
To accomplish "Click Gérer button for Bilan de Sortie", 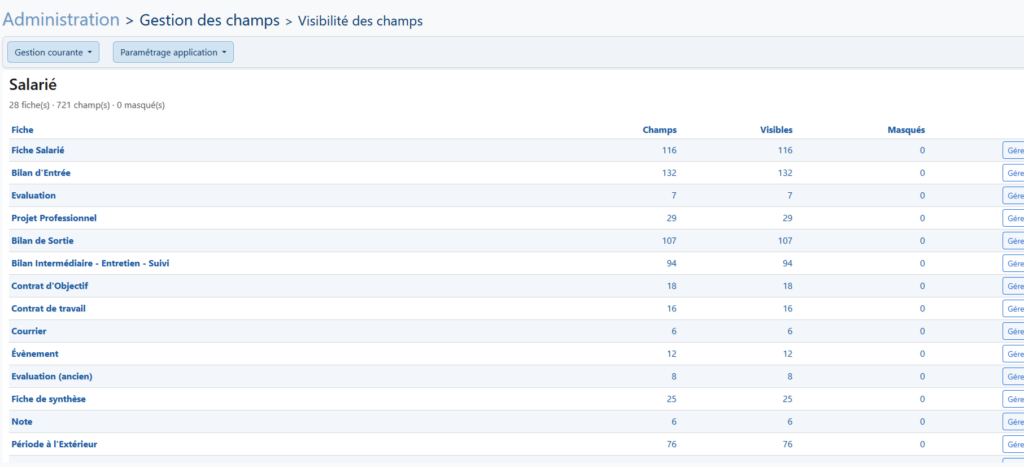I will (x=1014, y=241).
